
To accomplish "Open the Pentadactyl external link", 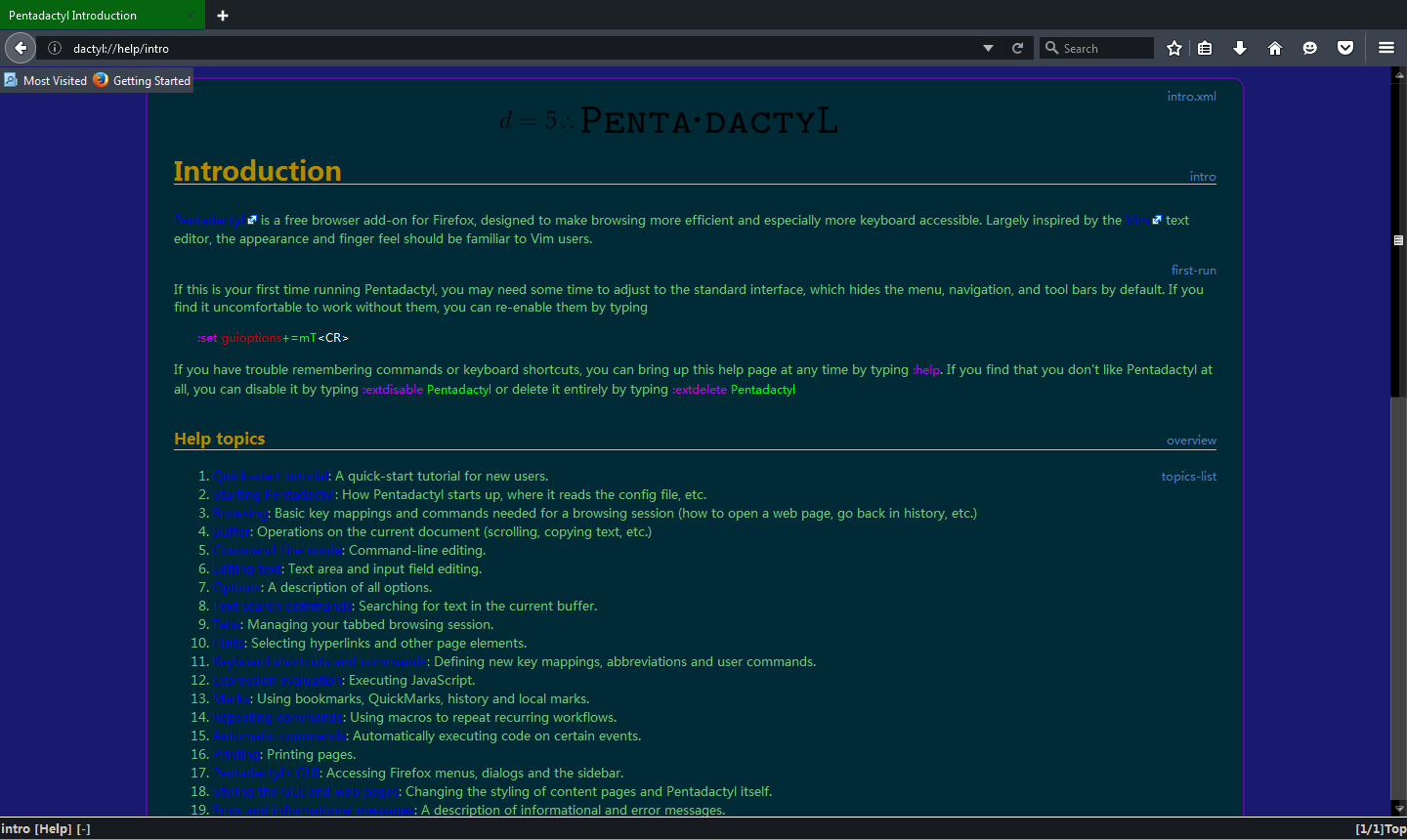I will click(x=215, y=221).
